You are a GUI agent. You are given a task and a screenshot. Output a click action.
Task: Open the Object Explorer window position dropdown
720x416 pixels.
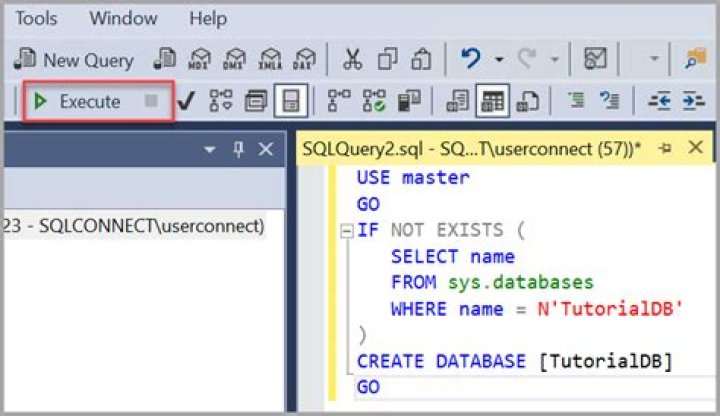[x=210, y=149]
